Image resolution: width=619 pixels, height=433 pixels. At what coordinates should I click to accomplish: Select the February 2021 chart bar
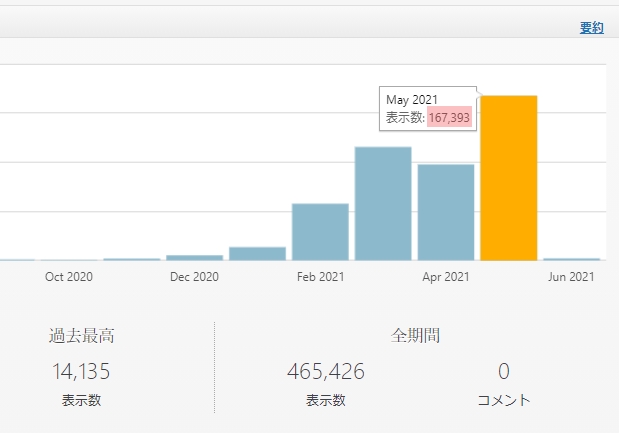[320, 232]
